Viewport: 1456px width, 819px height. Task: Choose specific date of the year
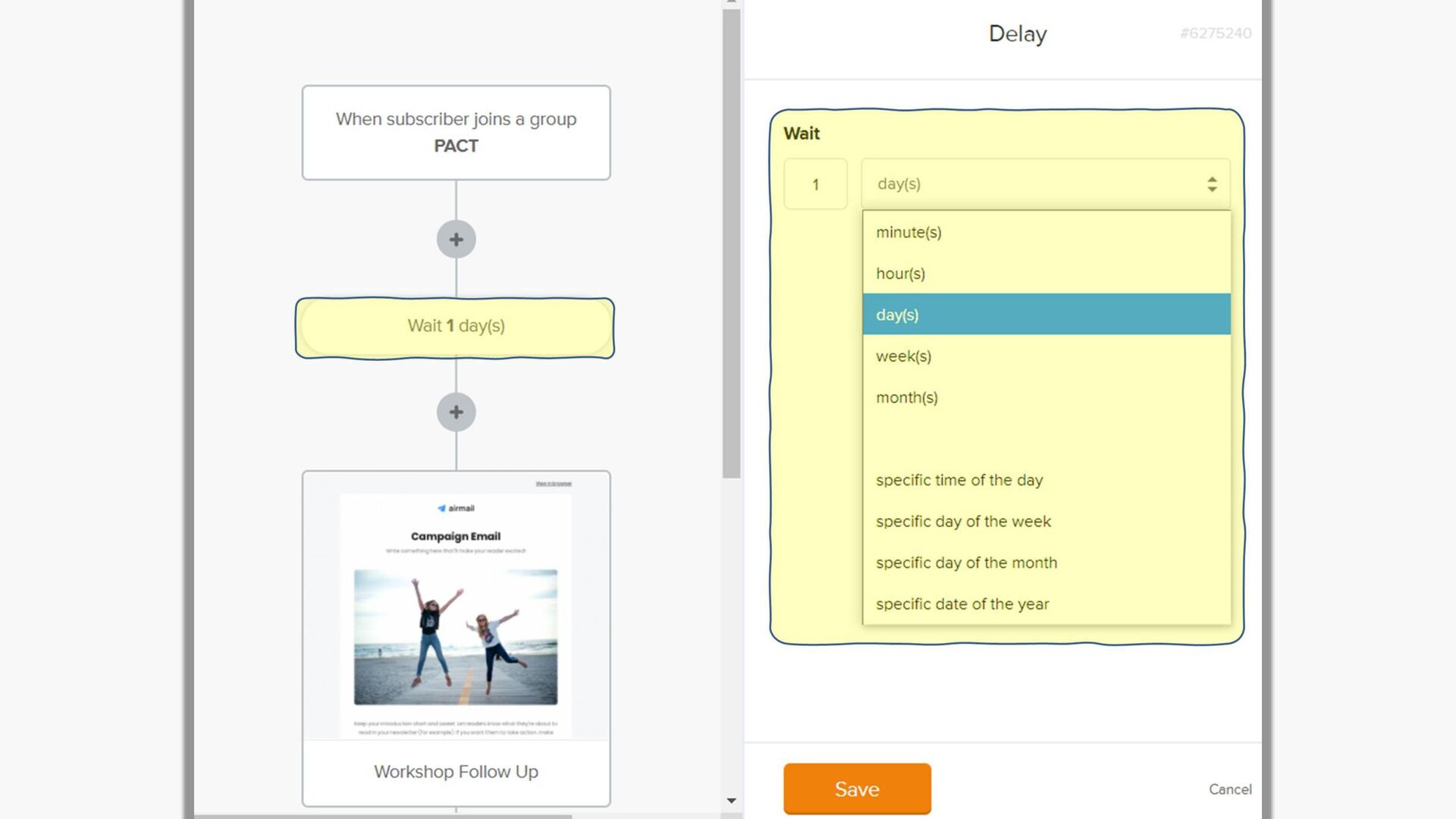pos(962,604)
